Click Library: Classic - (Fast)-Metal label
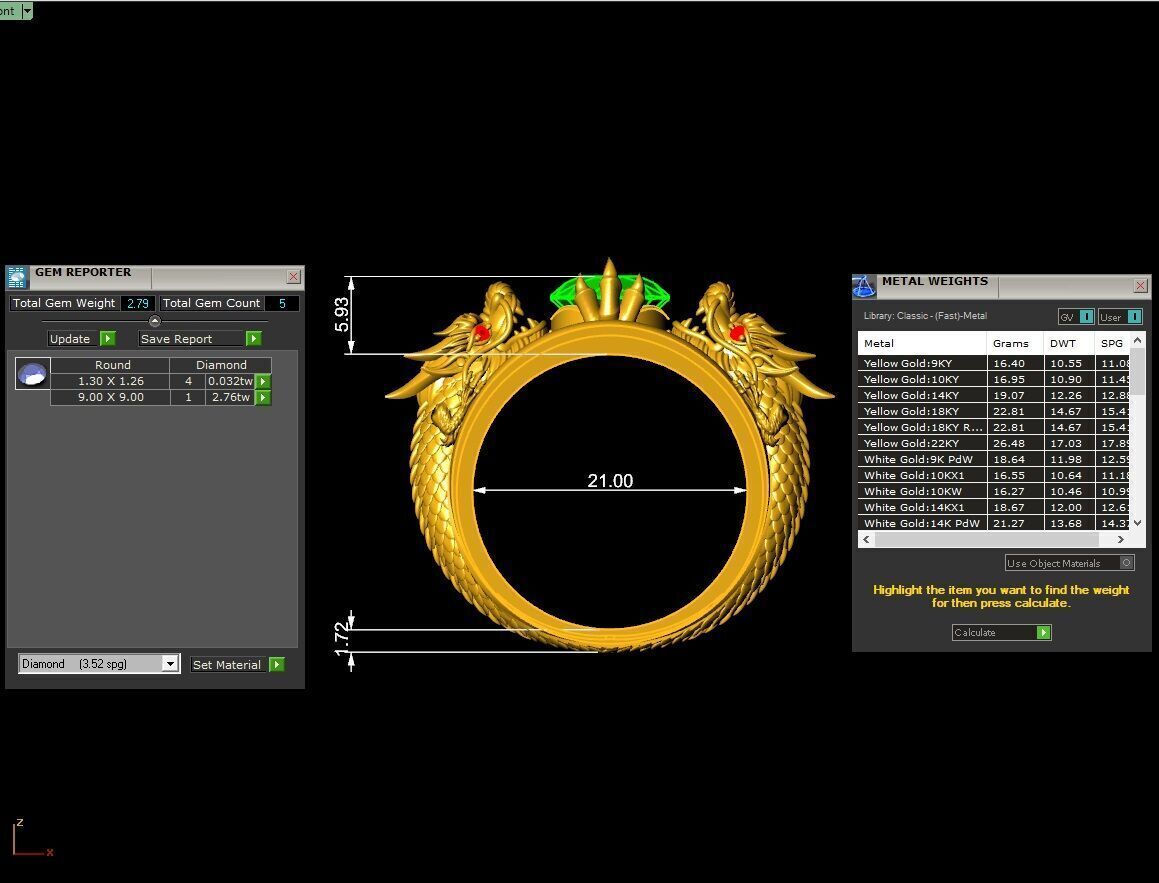 click(x=925, y=316)
